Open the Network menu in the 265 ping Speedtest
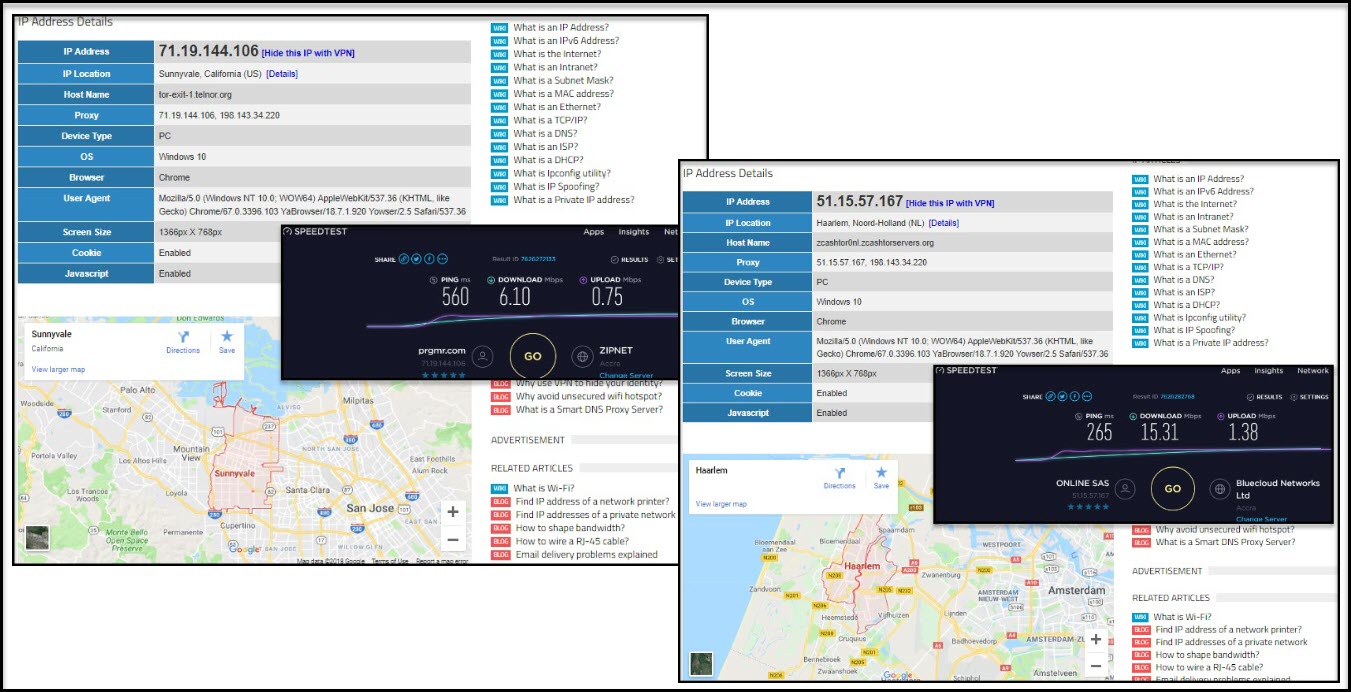 point(1313,371)
